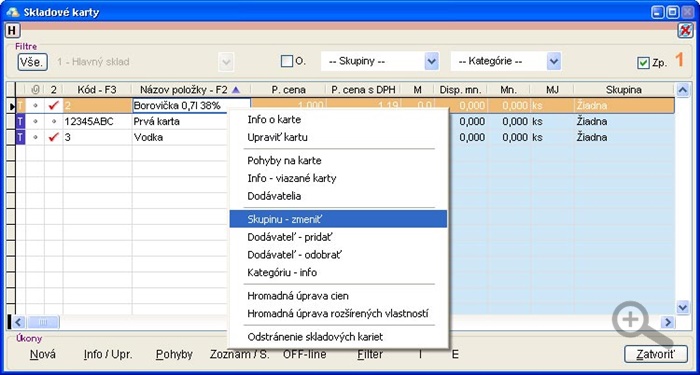Click Žiadna in the Prvá karta row
Screen dimensions: 700x375
click(592, 121)
